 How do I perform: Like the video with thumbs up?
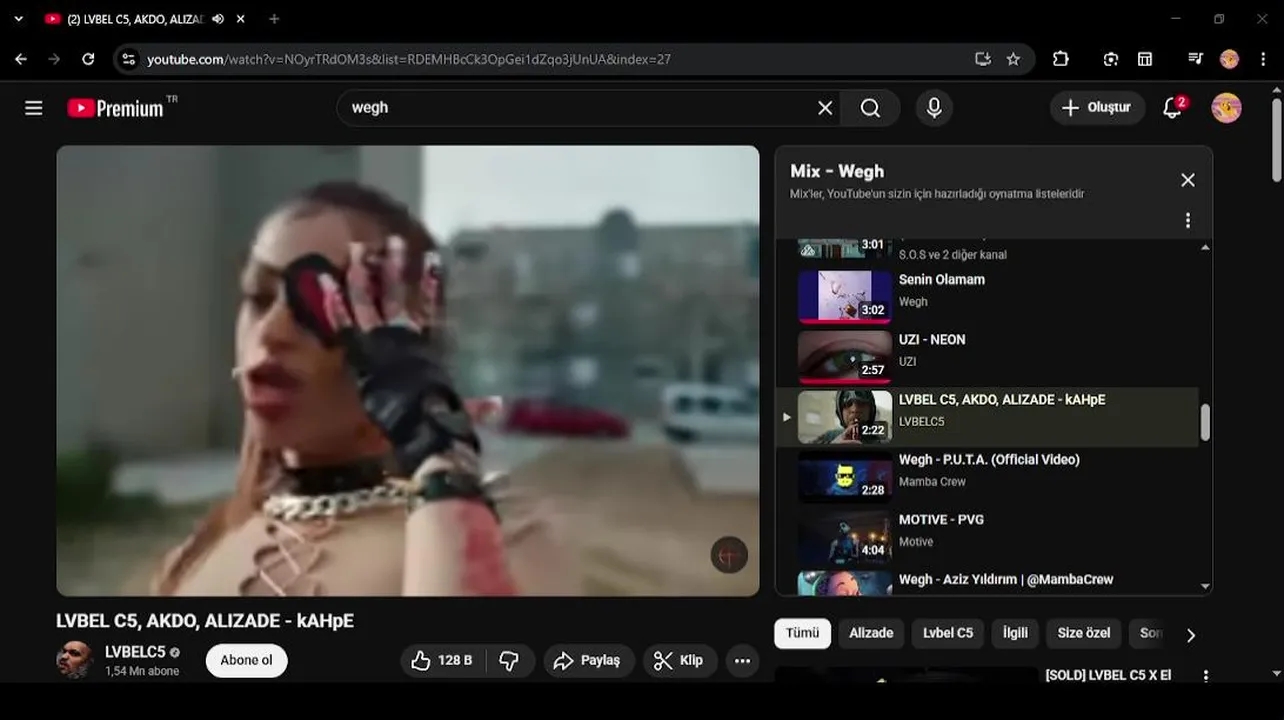(443, 660)
